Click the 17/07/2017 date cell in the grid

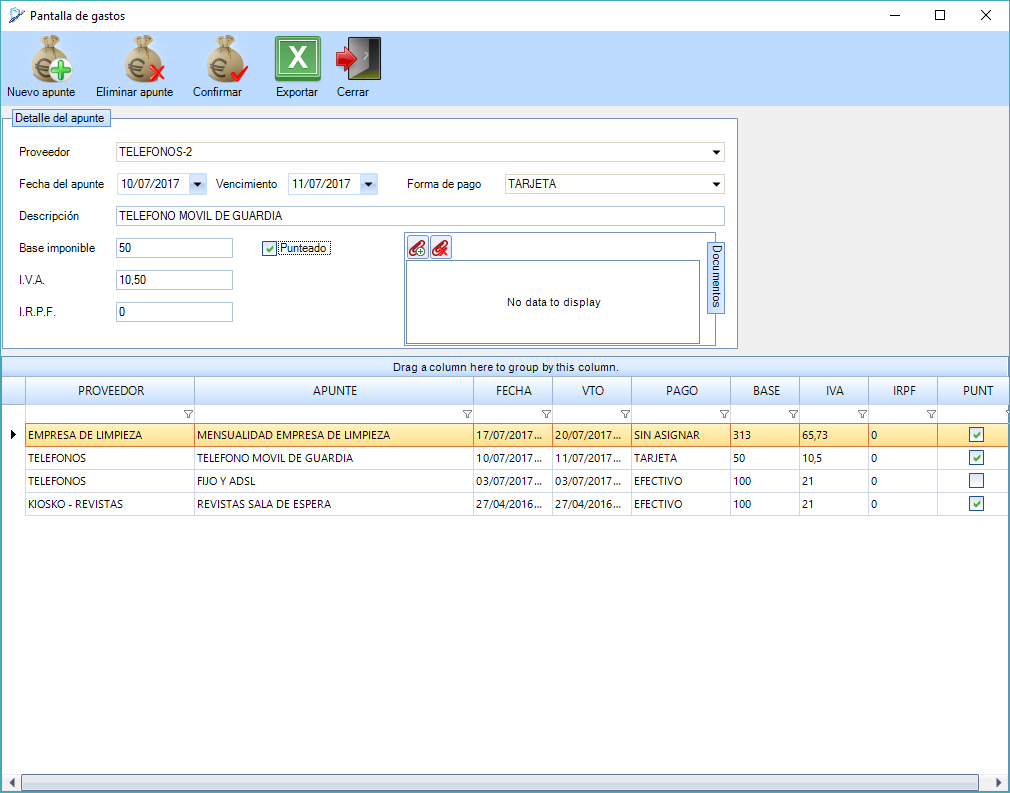point(513,435)
